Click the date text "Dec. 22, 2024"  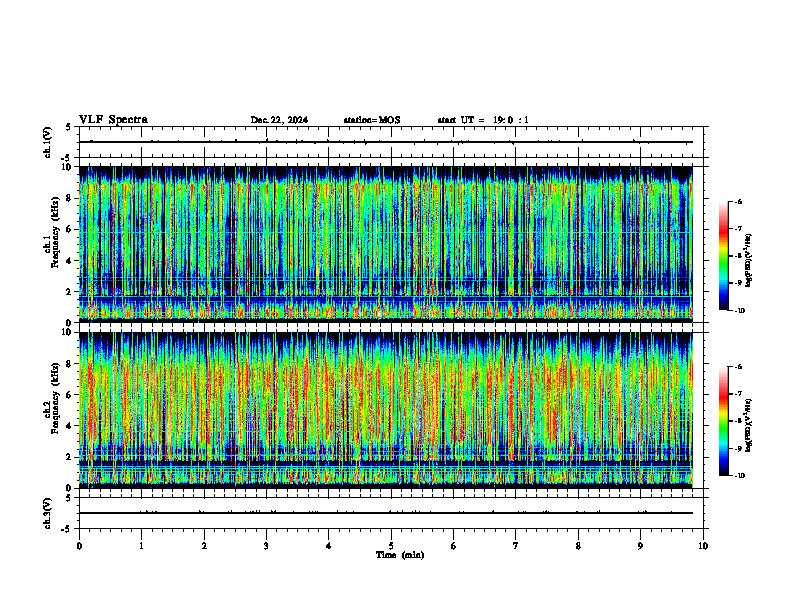[279, 120]
